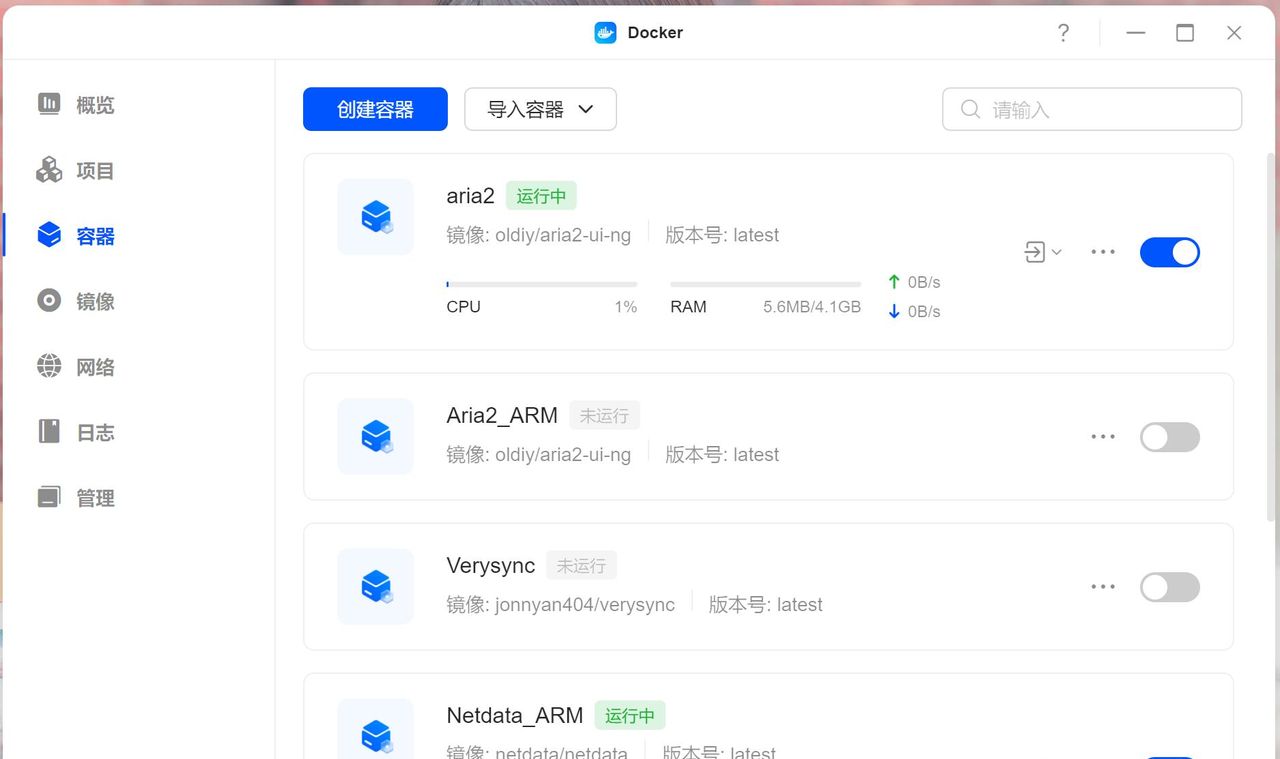Image resolution: width=1280 pixels, height=759 pixels.
Task: Close the Docker window
Action: [x=1234, y=33]
